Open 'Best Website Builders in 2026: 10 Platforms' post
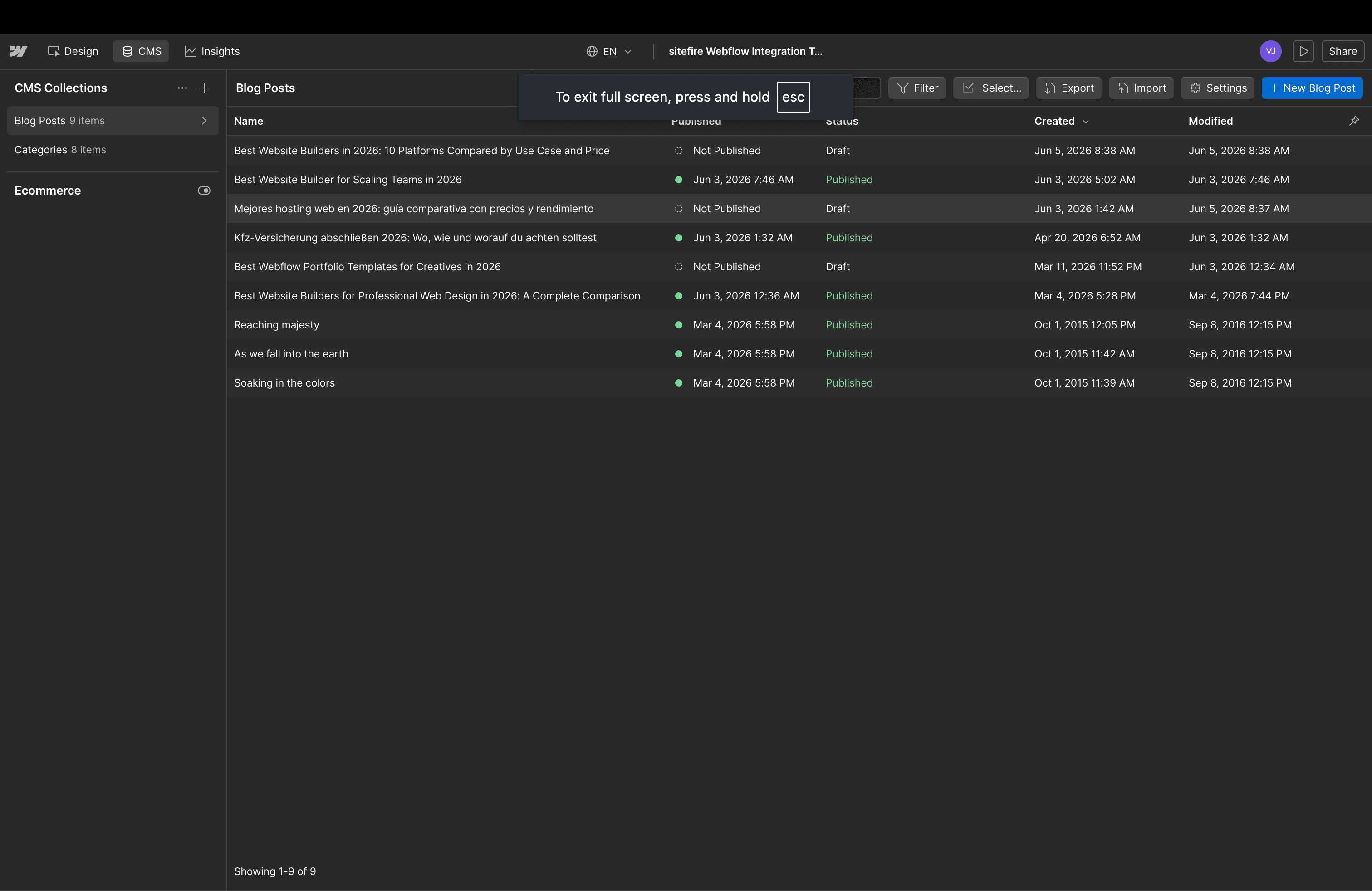Screen dimensions: 1372x891 click(x=421, y=151)
